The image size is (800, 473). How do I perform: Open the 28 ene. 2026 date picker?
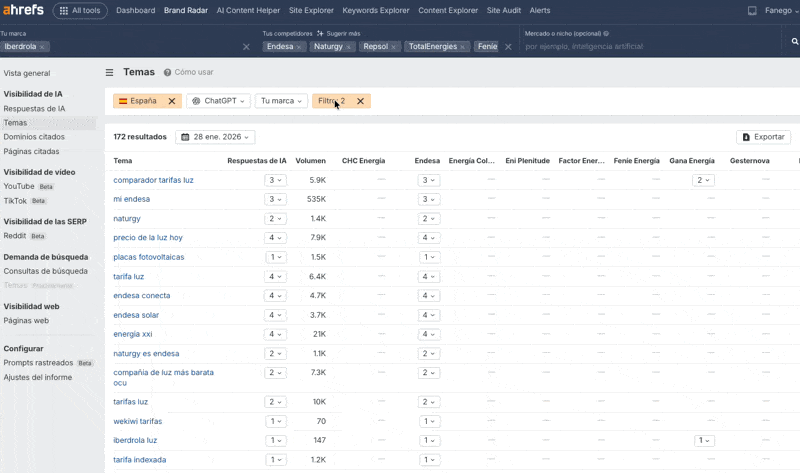(215, 137)
